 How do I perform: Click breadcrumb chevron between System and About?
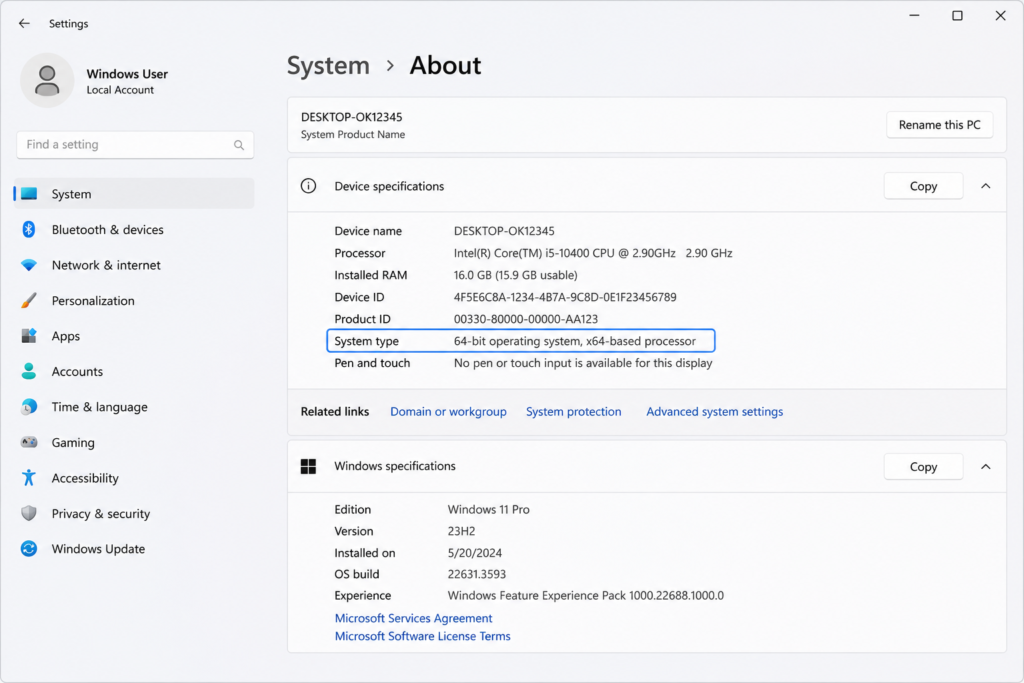coord(390,66)
